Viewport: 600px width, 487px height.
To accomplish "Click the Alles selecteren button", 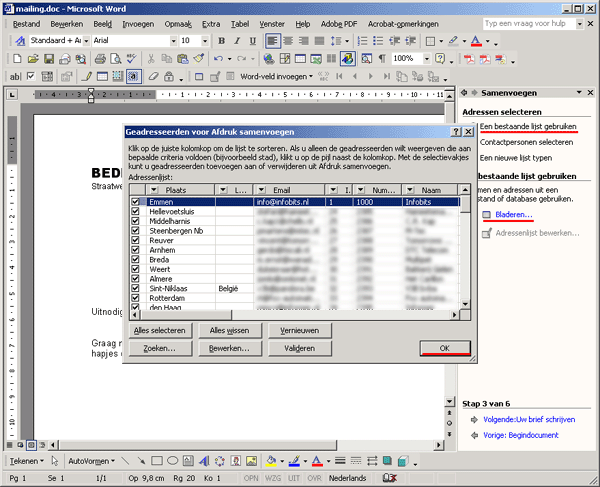I will tap(160, 329).
